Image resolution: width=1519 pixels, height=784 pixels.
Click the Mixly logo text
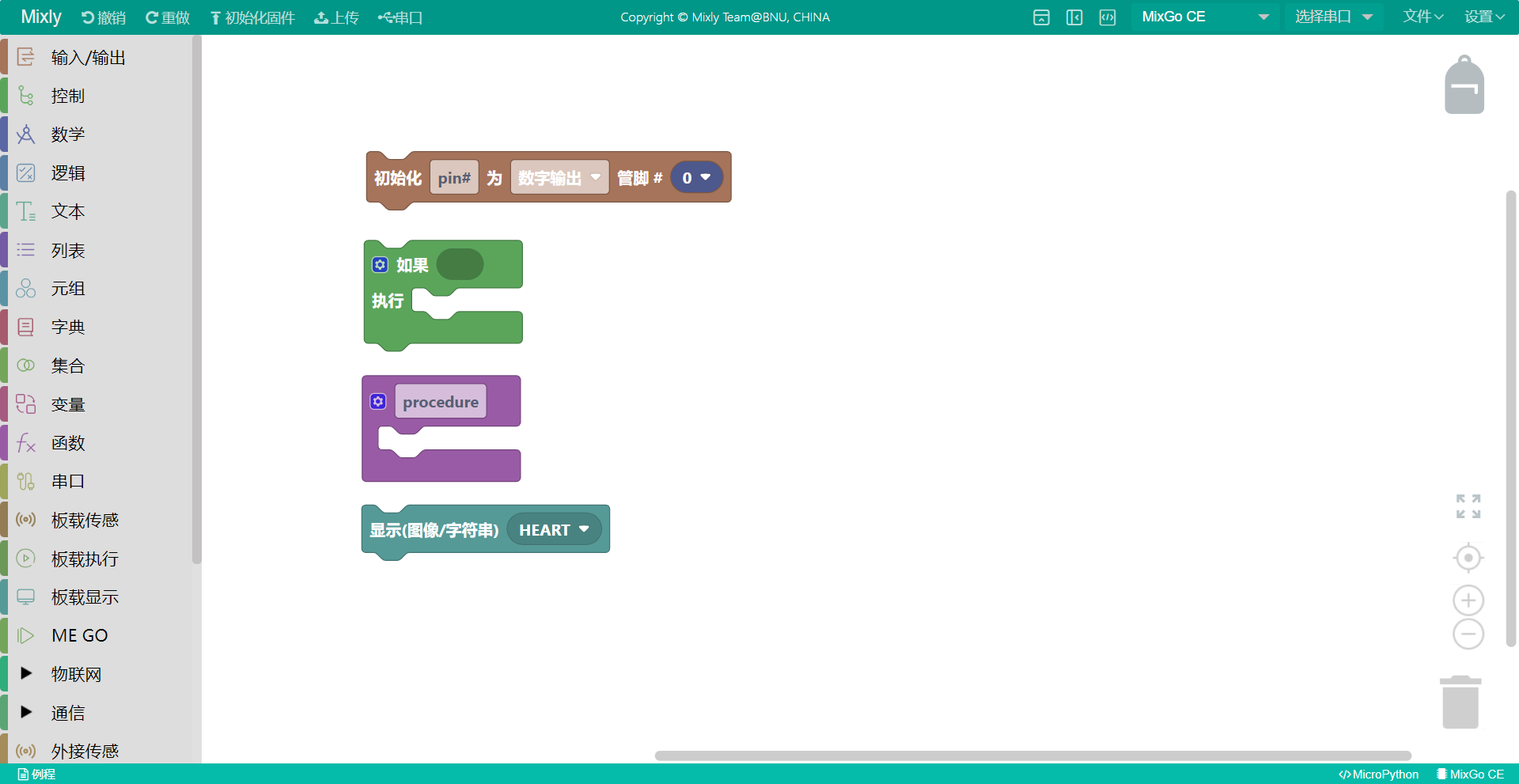(41, 17)
